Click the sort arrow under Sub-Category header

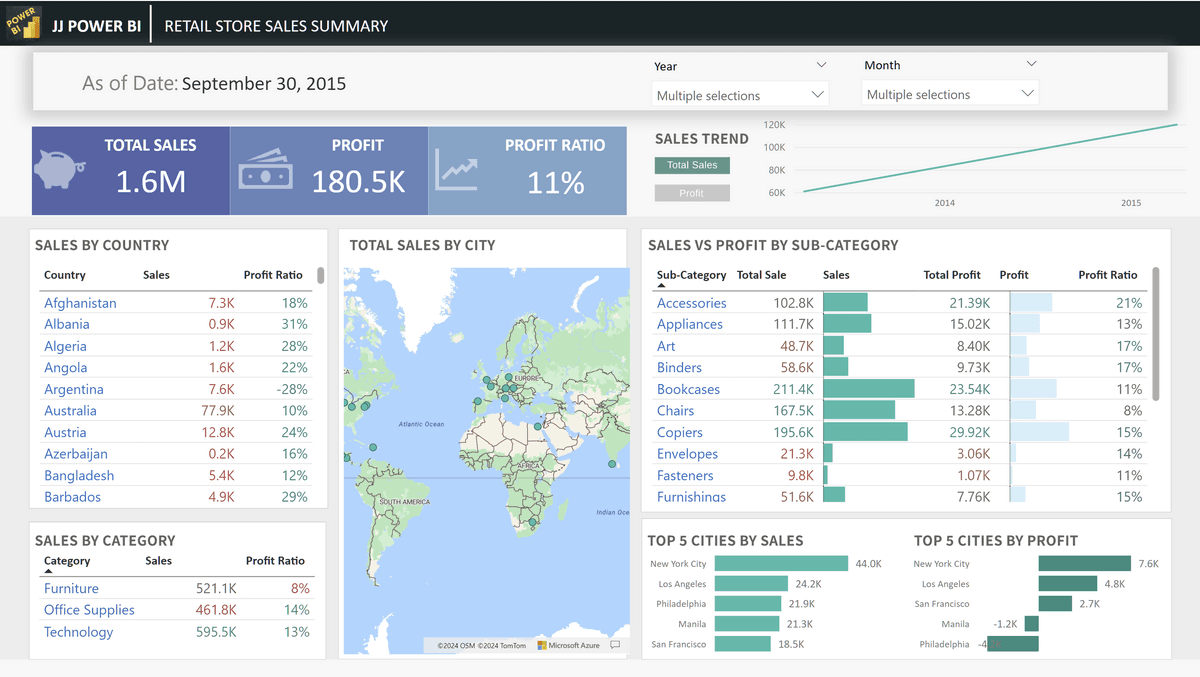click(x=661, y=286)
